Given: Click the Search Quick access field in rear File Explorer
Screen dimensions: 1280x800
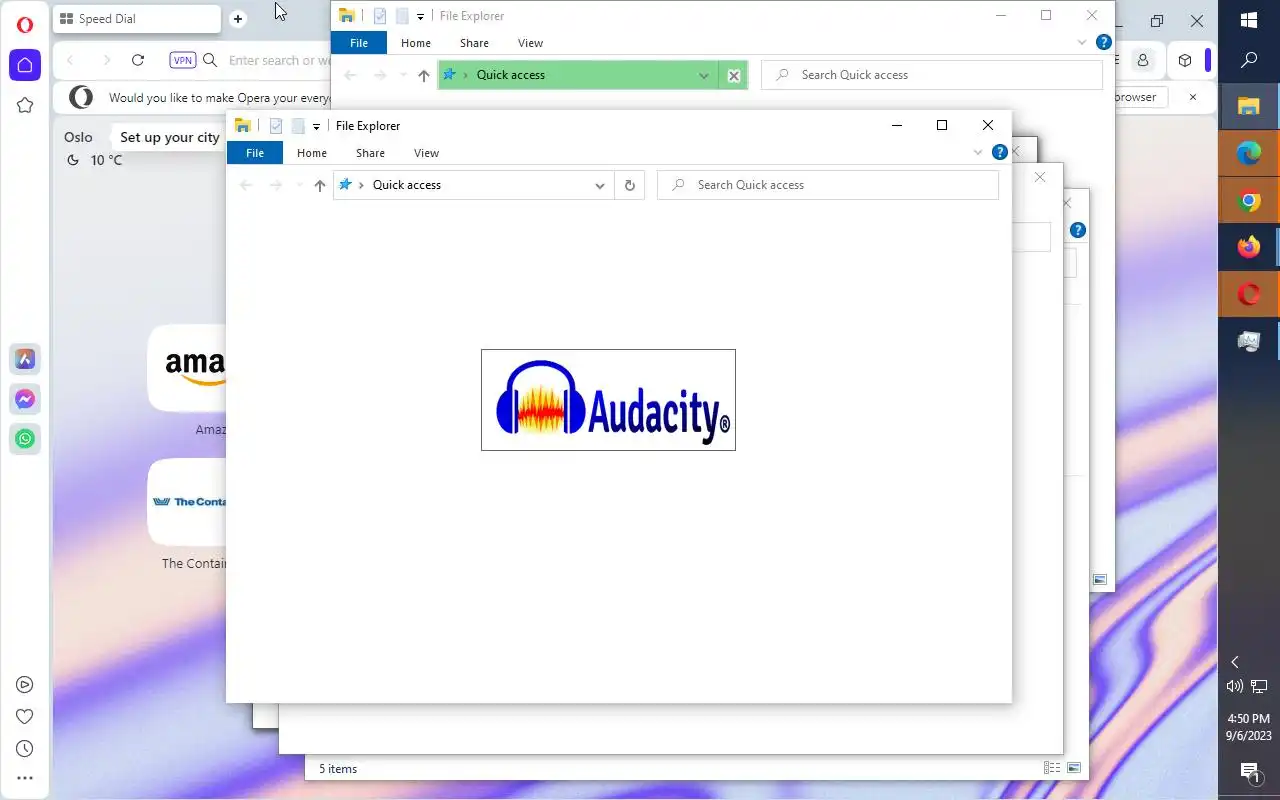Looking at the screenshot, I should pyautogui.click(x=932, y=75).
